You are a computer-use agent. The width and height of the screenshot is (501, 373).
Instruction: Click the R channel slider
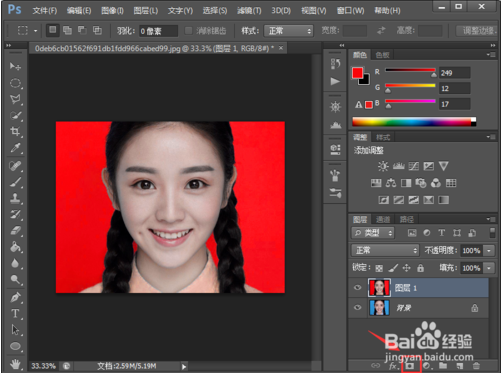tap(410, 70)
